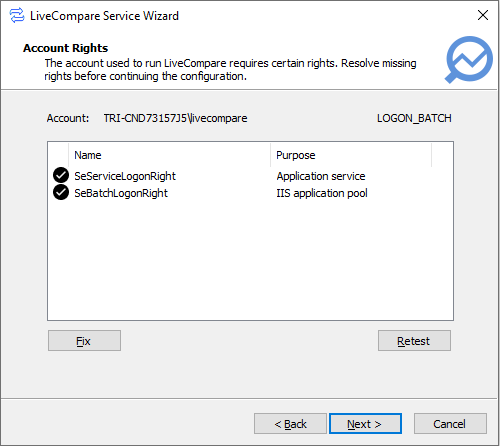Click the 'IIS application pool' purpose cell

(322, 193)
